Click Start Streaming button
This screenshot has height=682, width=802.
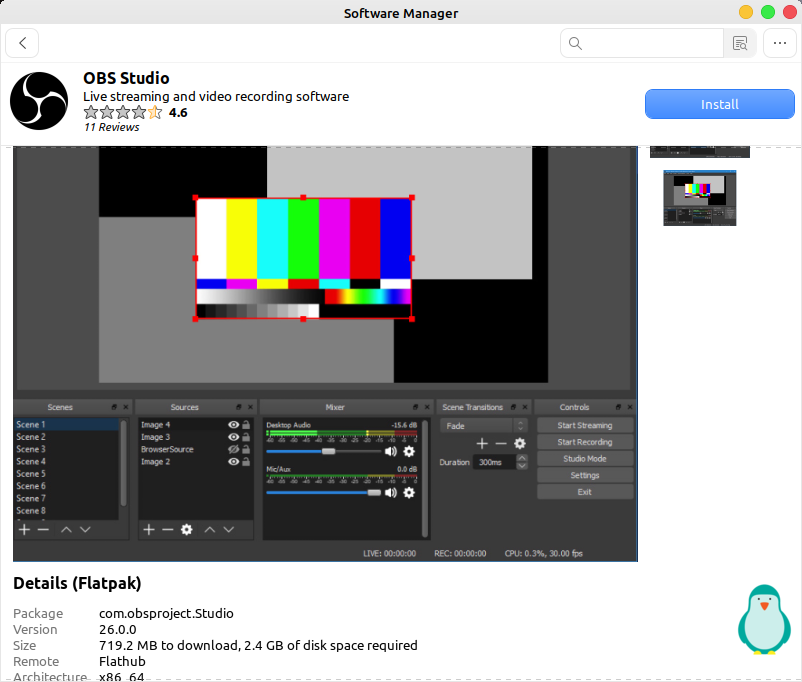(x=585, y=426)
